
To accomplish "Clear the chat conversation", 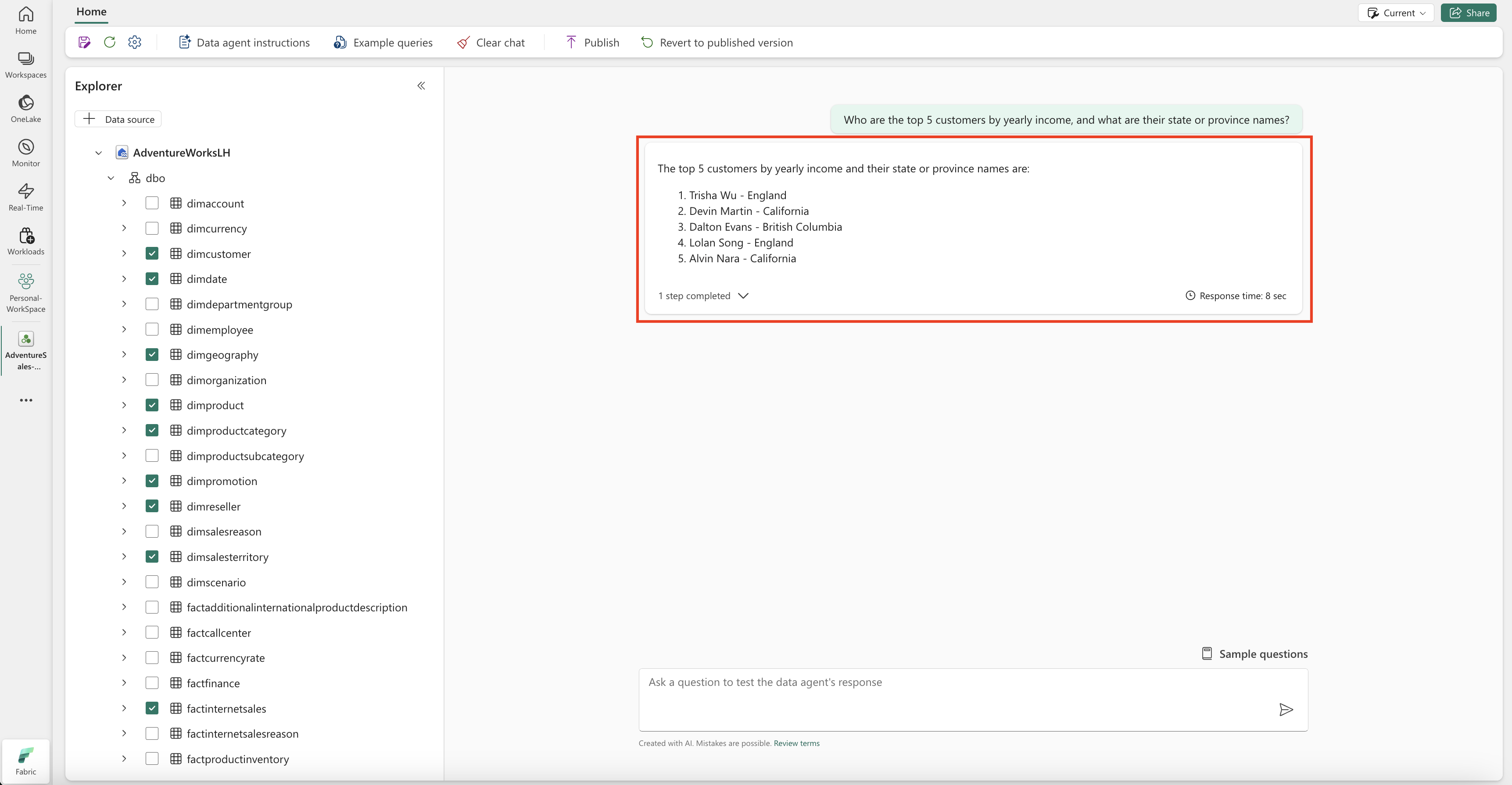I will pos(491,42).
